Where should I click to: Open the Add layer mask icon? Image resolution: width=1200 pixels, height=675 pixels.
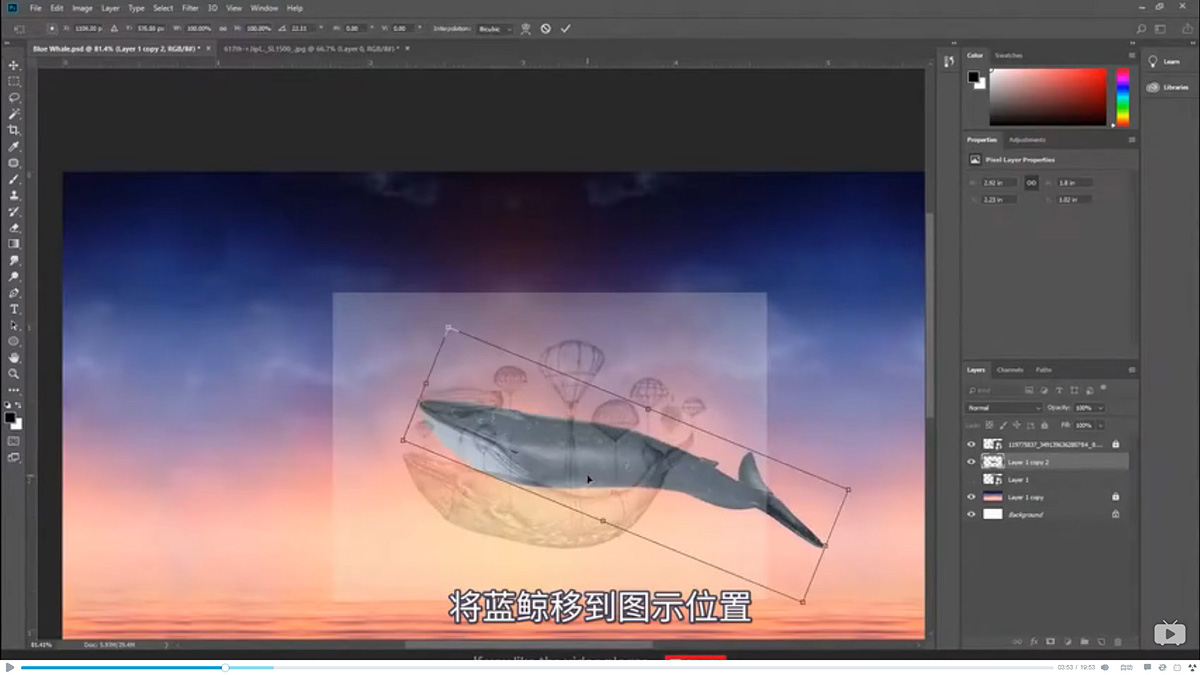(x=1050, y=641)
